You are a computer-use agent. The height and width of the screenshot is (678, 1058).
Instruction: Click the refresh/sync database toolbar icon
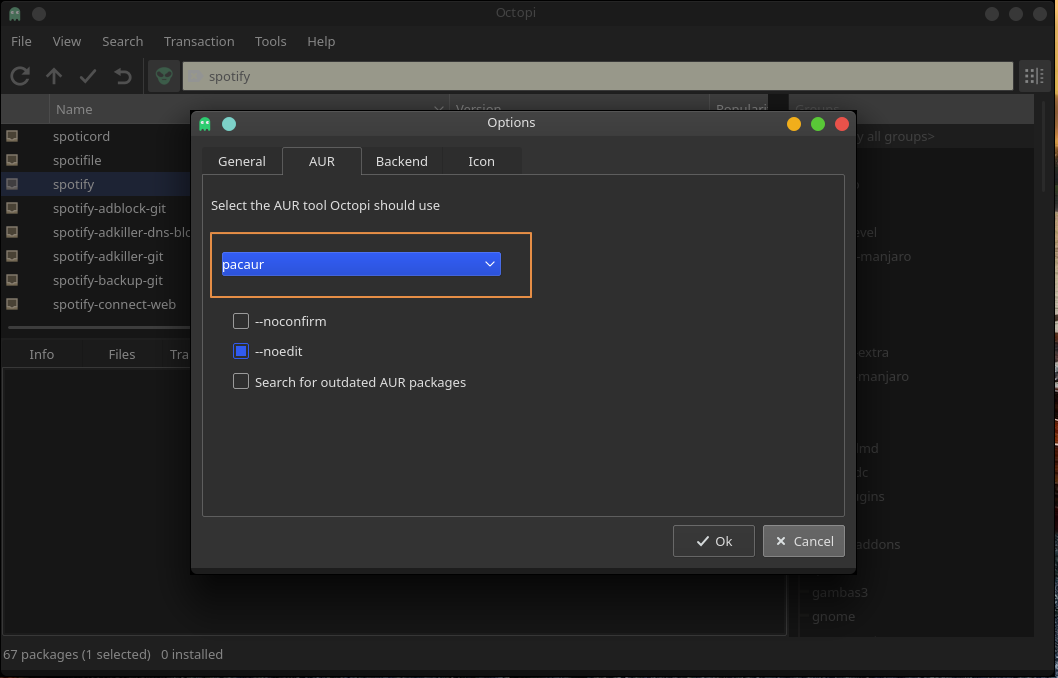tap(20, 76)
